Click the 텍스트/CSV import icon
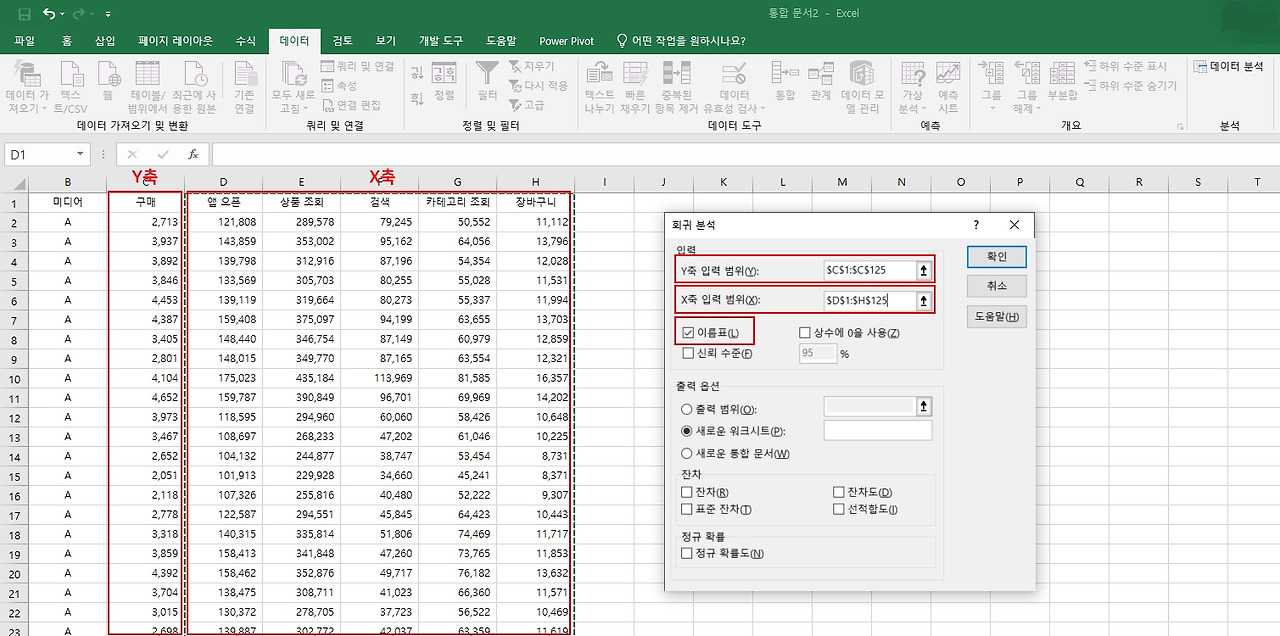 coord(71,75)
